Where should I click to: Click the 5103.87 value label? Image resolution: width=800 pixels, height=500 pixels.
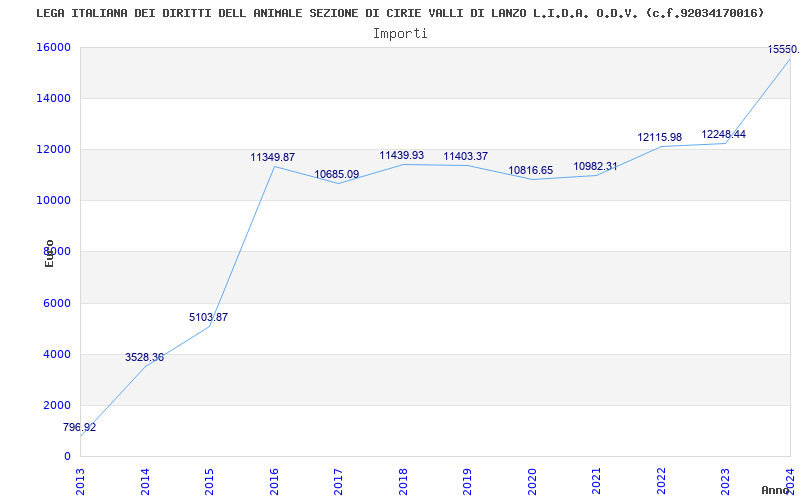(x=208, y=317)
